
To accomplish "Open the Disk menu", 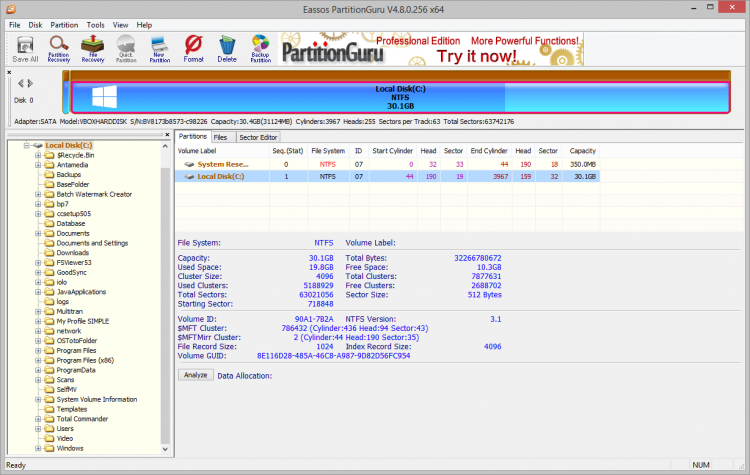I will (x=35, y=25).
